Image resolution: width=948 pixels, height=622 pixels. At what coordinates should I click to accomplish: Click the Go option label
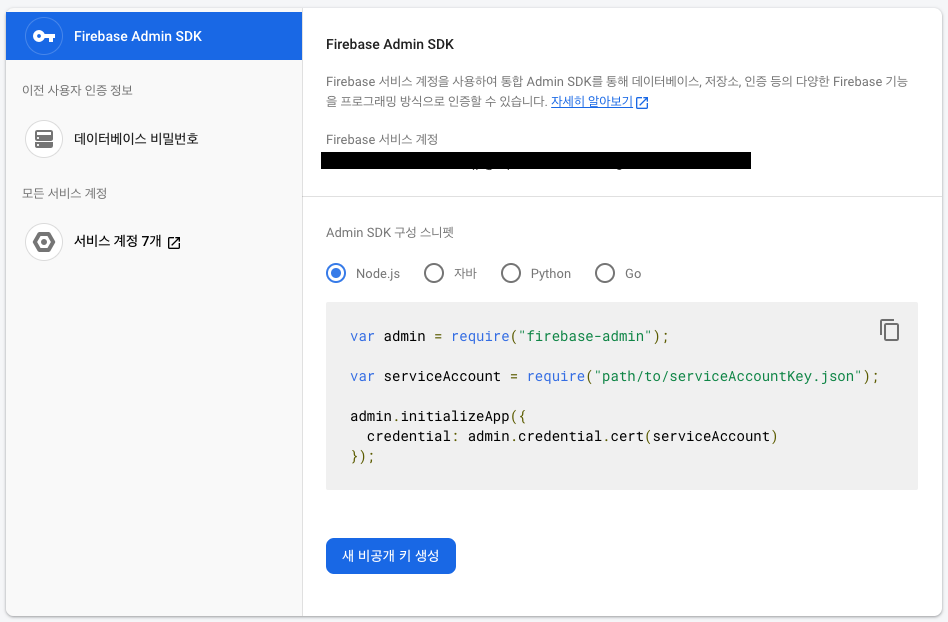pos(633,274)
